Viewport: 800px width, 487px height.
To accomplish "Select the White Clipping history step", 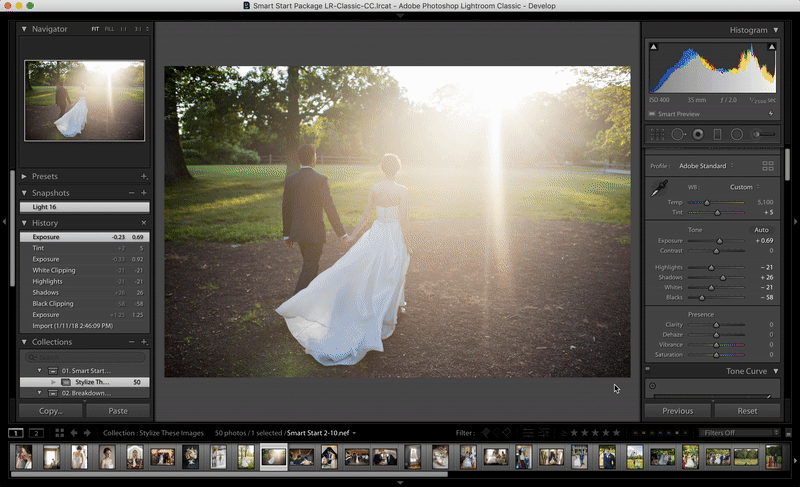I will click(54, 270).
